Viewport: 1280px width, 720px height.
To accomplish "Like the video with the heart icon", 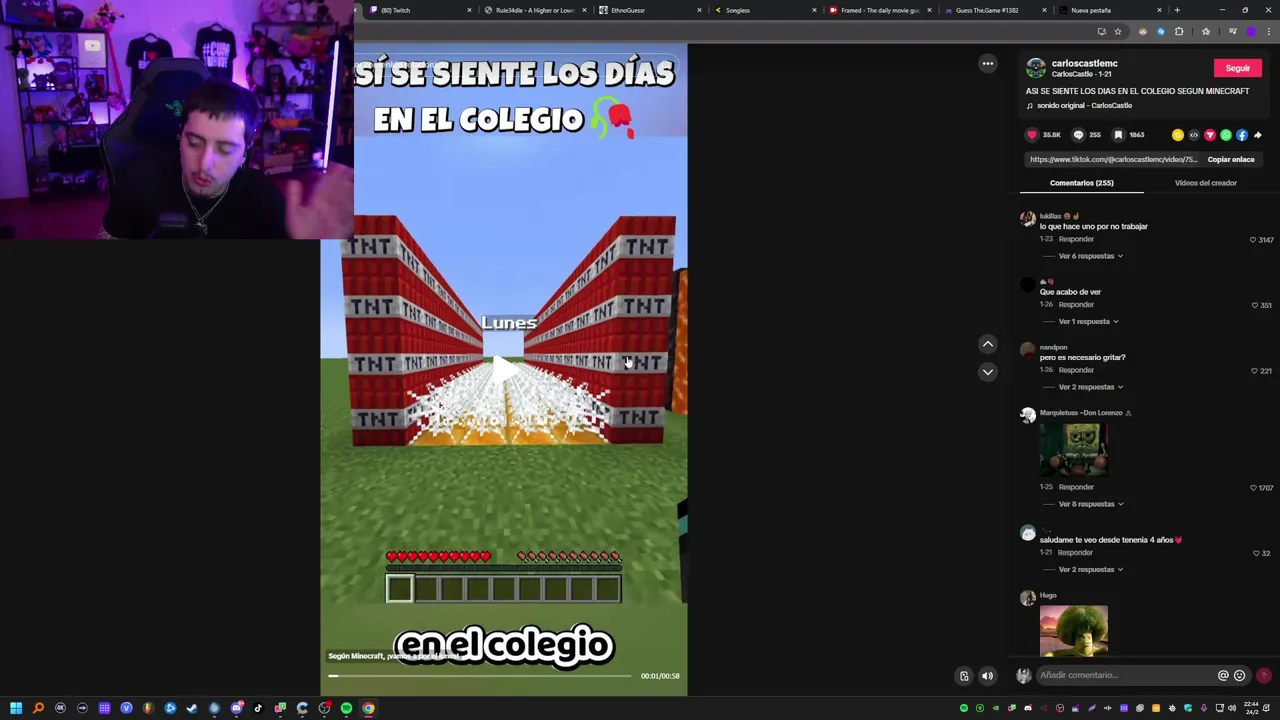I will [x=1032, y=135].
